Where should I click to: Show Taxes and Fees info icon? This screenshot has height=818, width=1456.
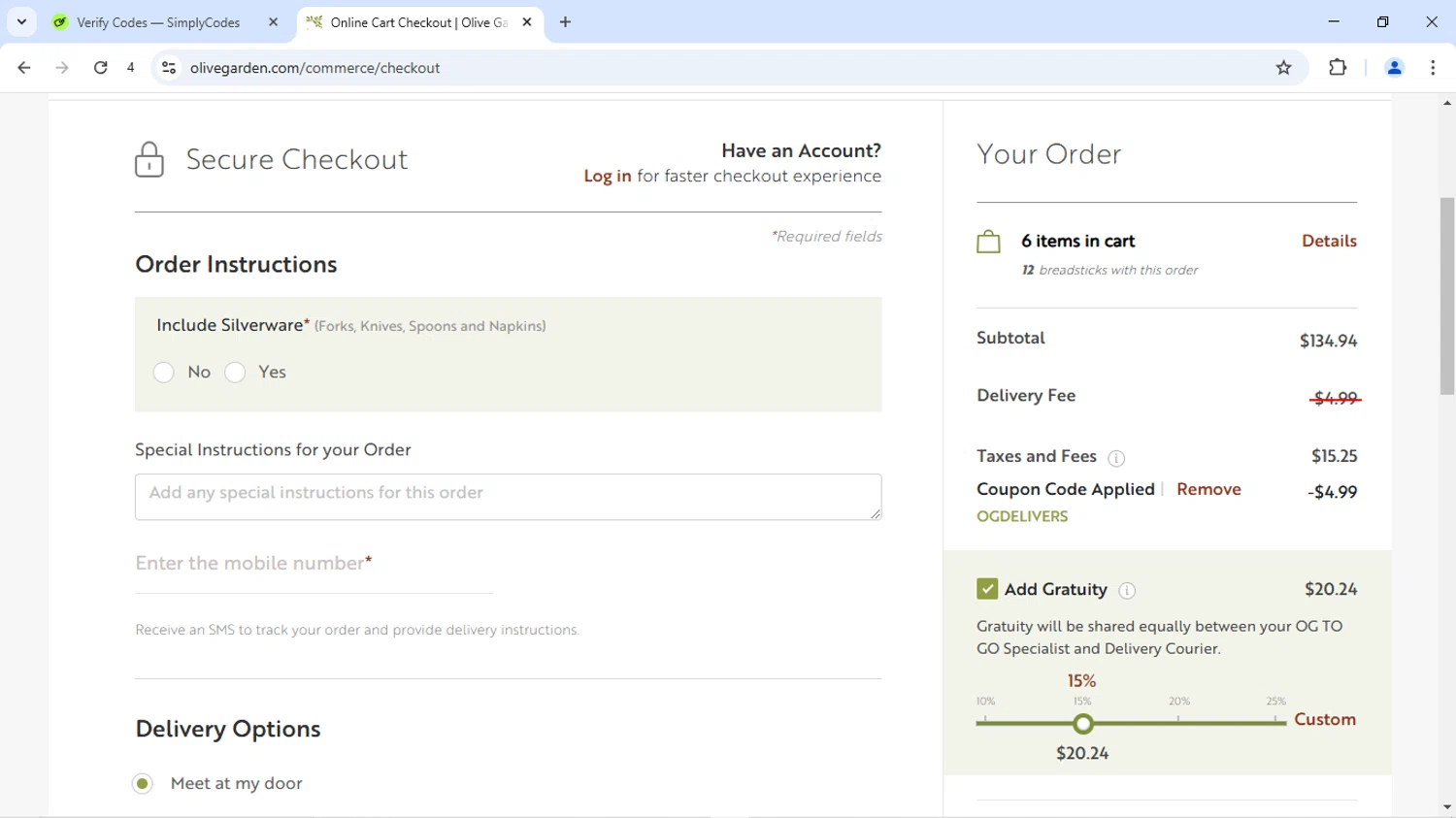[x=1116, y=458]
